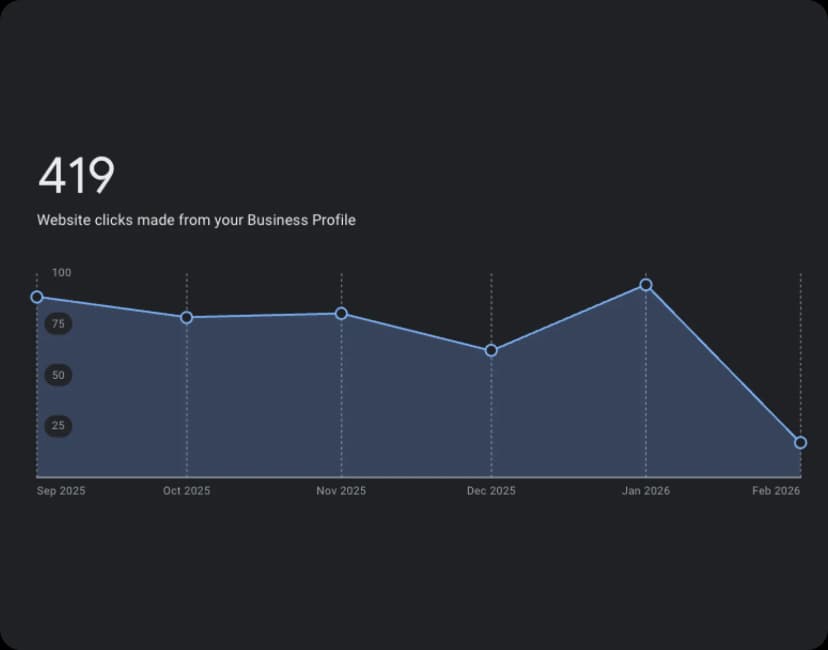Click the Jan 2026 peak data point
Viewport: 828px width, 650px height.
646,285
